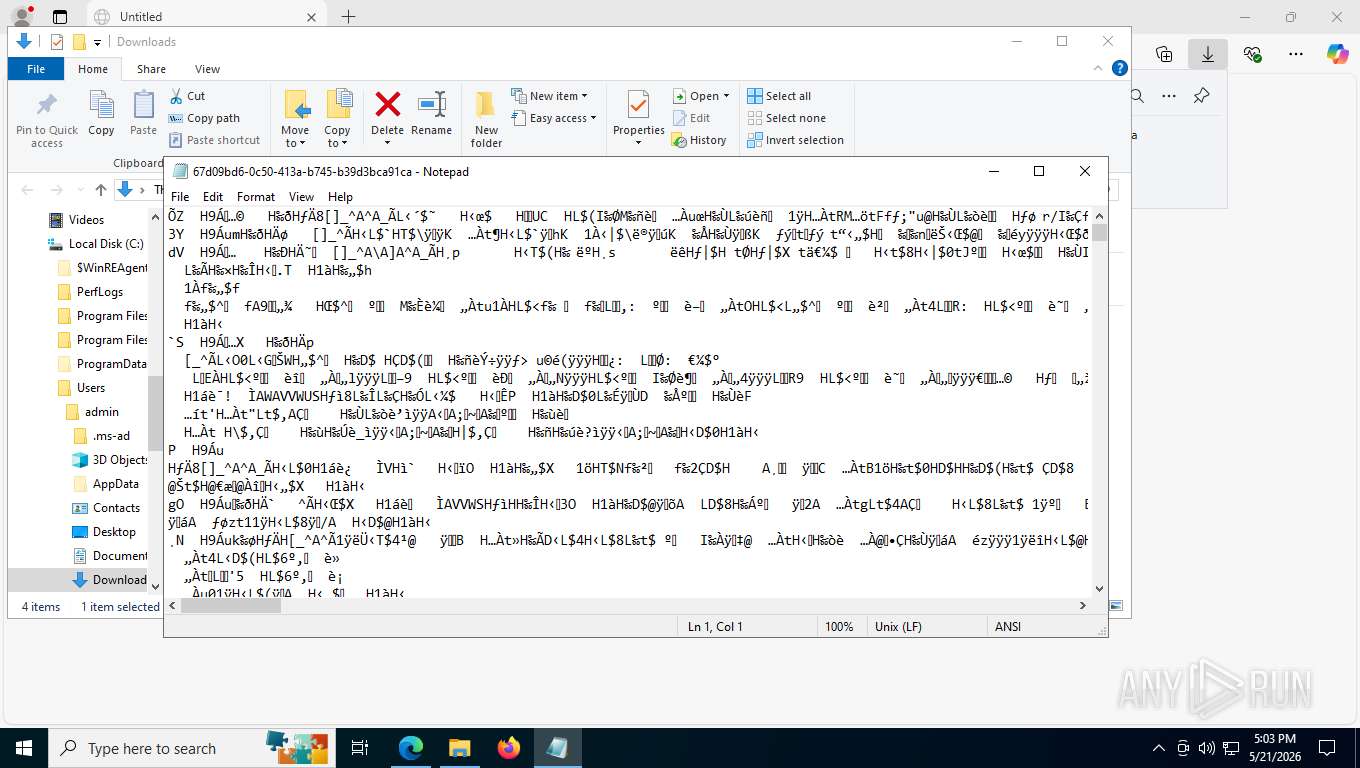The height and width of the screenshot is (768, 1360).
Task: Open File Explorer from the taskbar
Action: click(x=459, y=748)
